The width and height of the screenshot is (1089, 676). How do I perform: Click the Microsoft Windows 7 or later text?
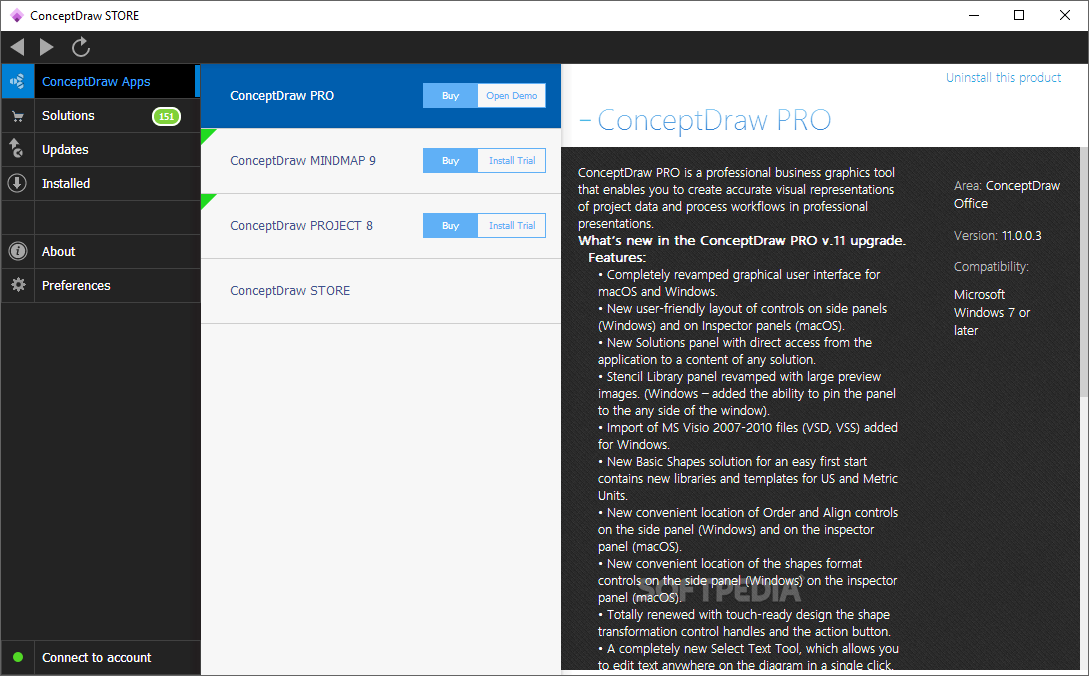coord(992,313)
